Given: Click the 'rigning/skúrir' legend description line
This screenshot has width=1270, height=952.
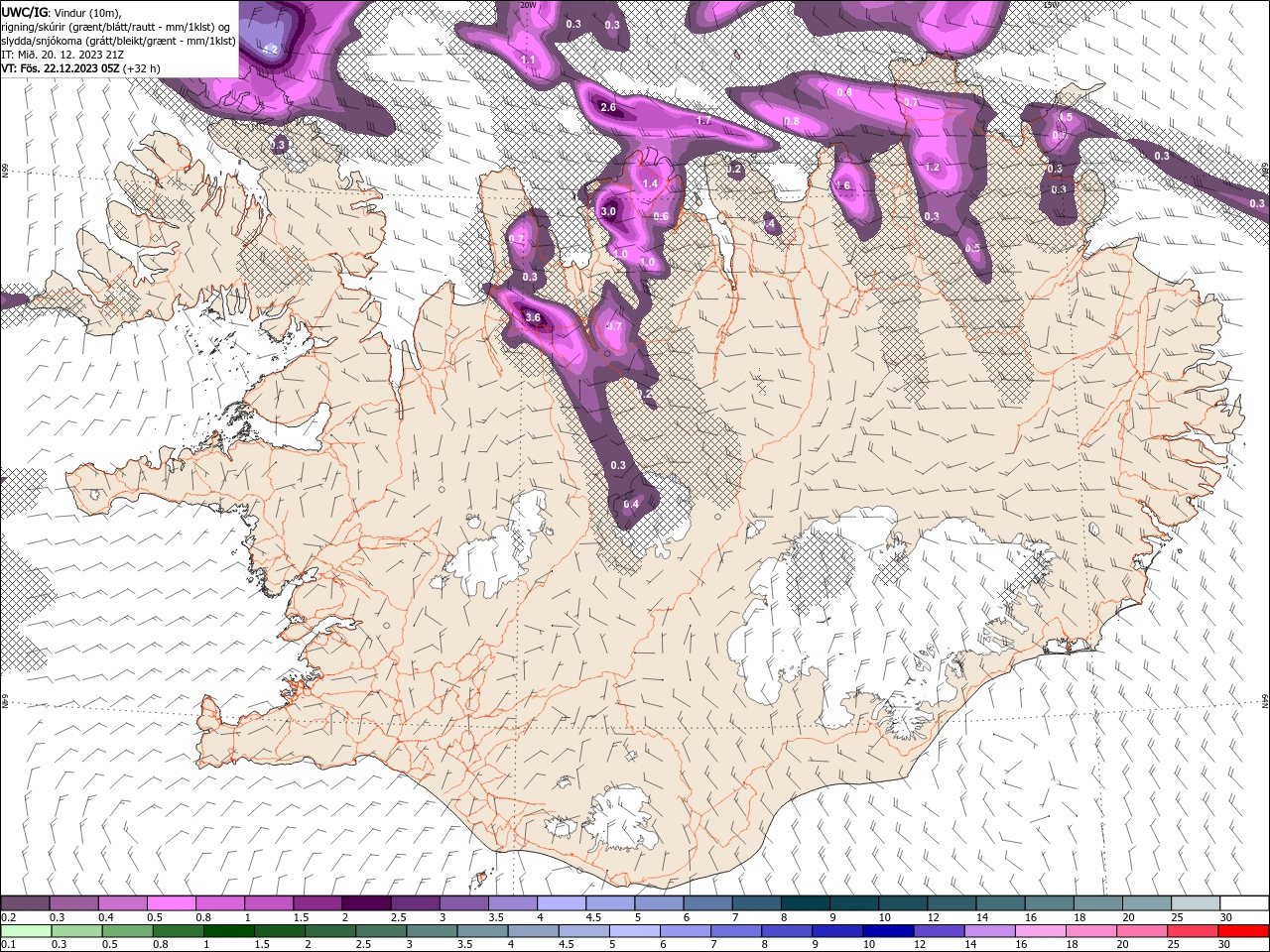Looking at the screenshot, I should coord(117,27).
